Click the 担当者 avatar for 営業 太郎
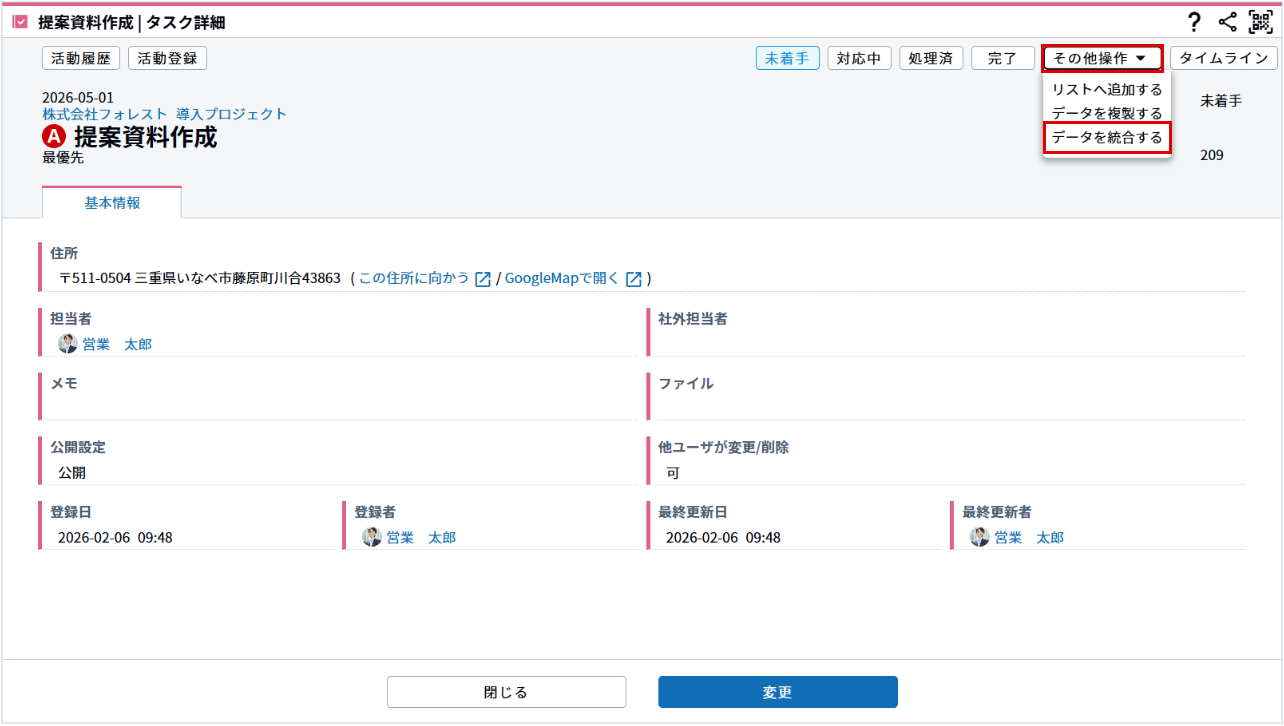 67,344
